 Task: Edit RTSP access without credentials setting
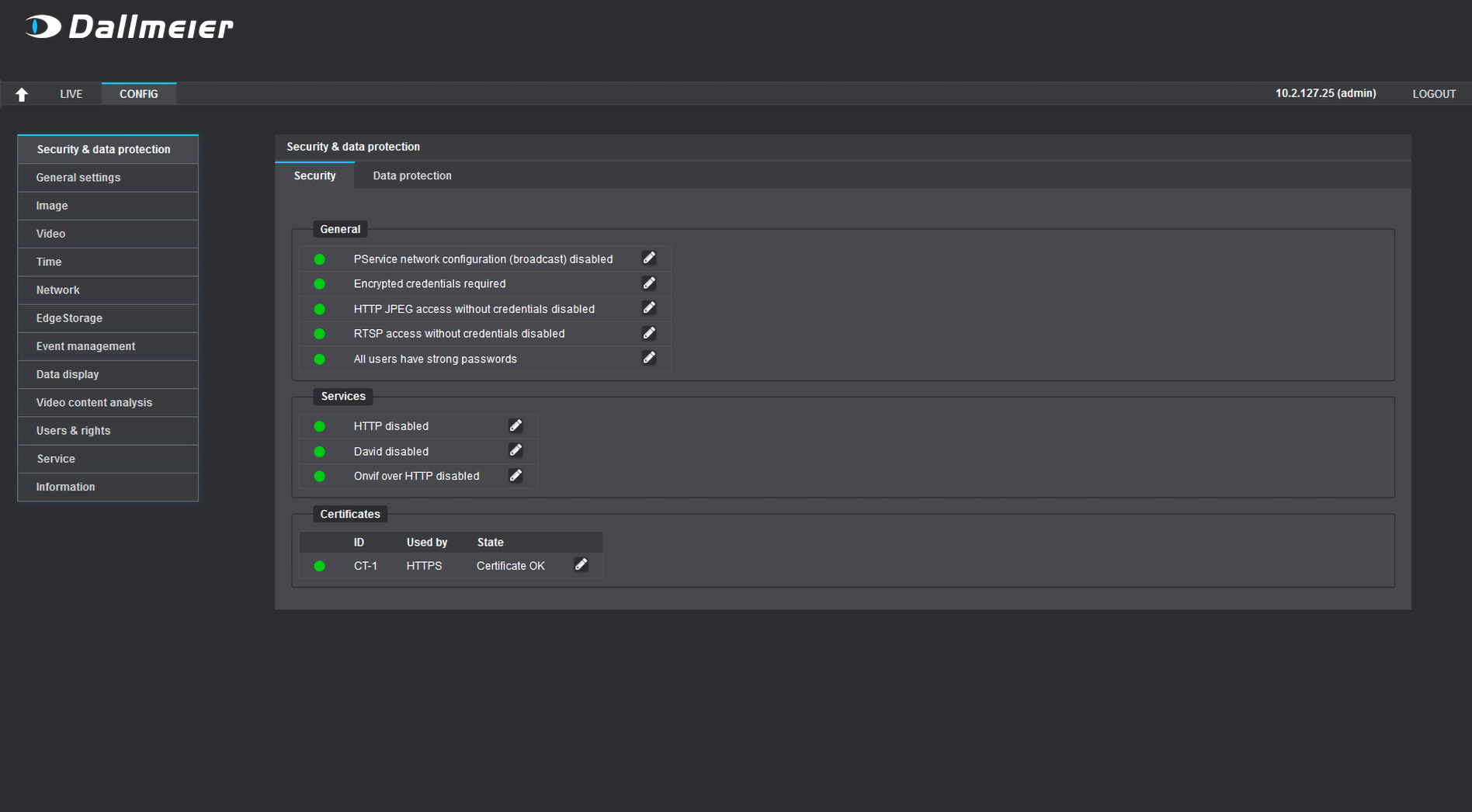tap(649, 333)
